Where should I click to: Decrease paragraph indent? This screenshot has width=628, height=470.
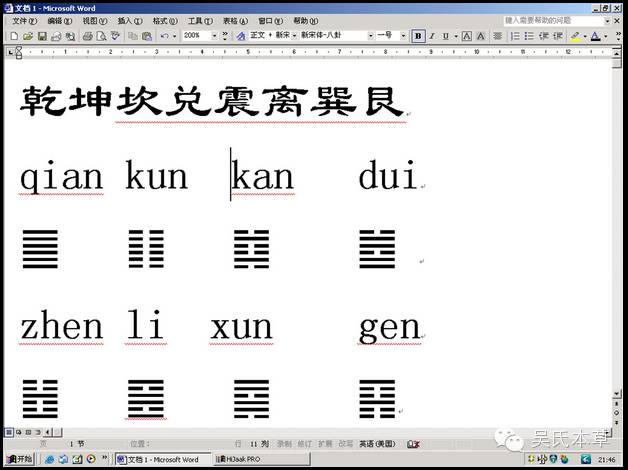point(543,36)
